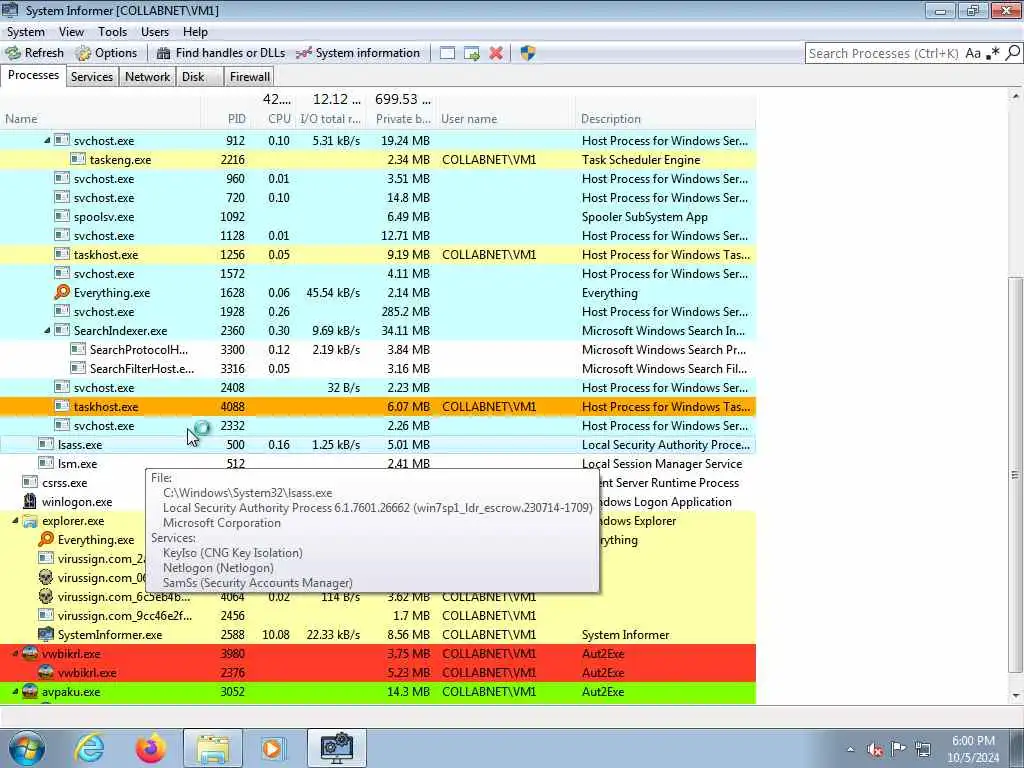Launch Internet Explorer from taskbar
Image resolution: width=1024 pixels, height=768 pixels.
(89, 748)
